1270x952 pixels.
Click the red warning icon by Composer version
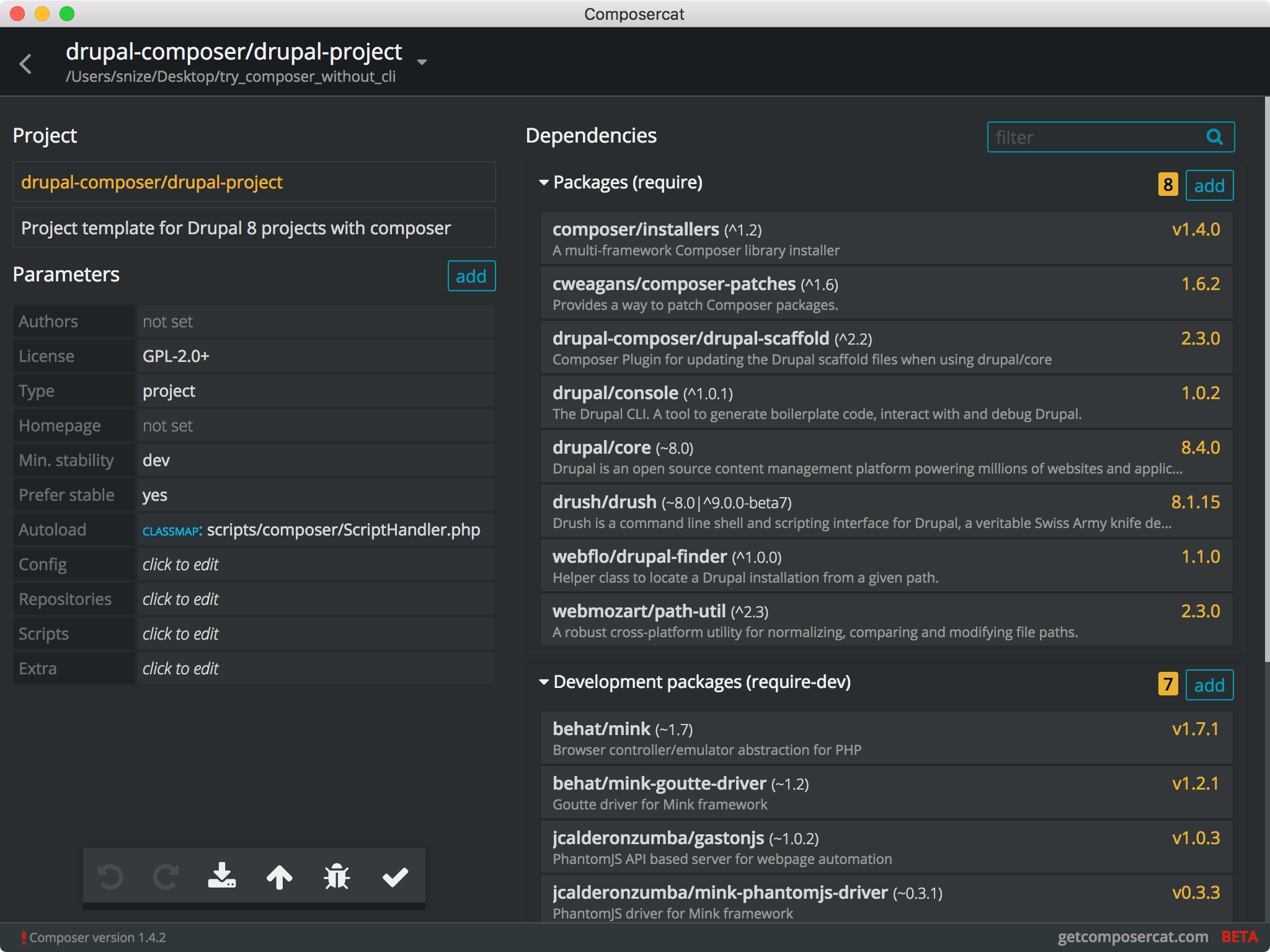pyautogui.click(x=24, y=938)
